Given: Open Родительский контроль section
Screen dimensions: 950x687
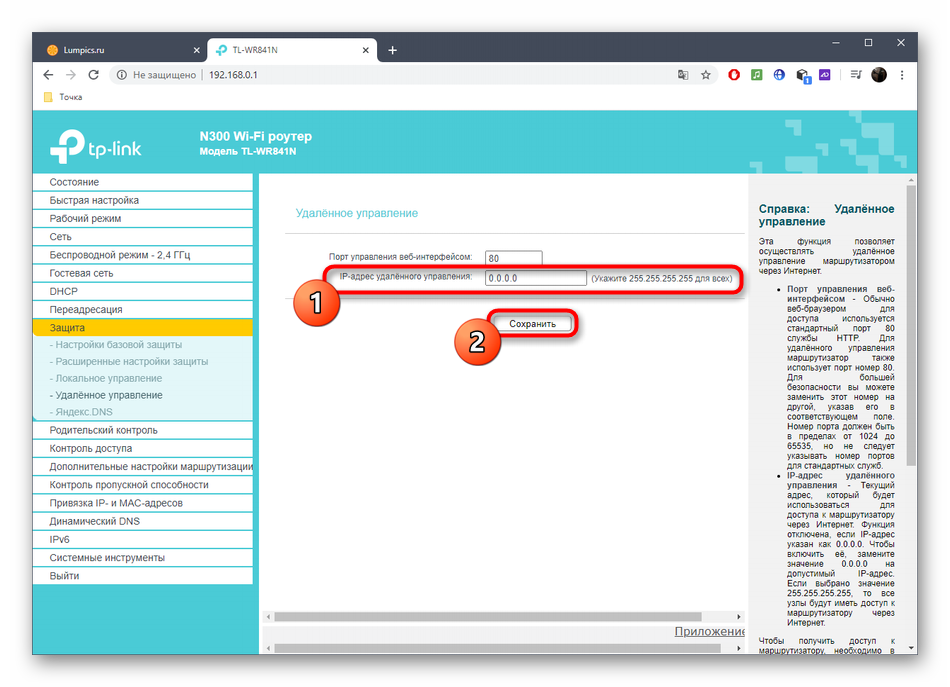Looking at the screenshot, I should tap(142, 430).
